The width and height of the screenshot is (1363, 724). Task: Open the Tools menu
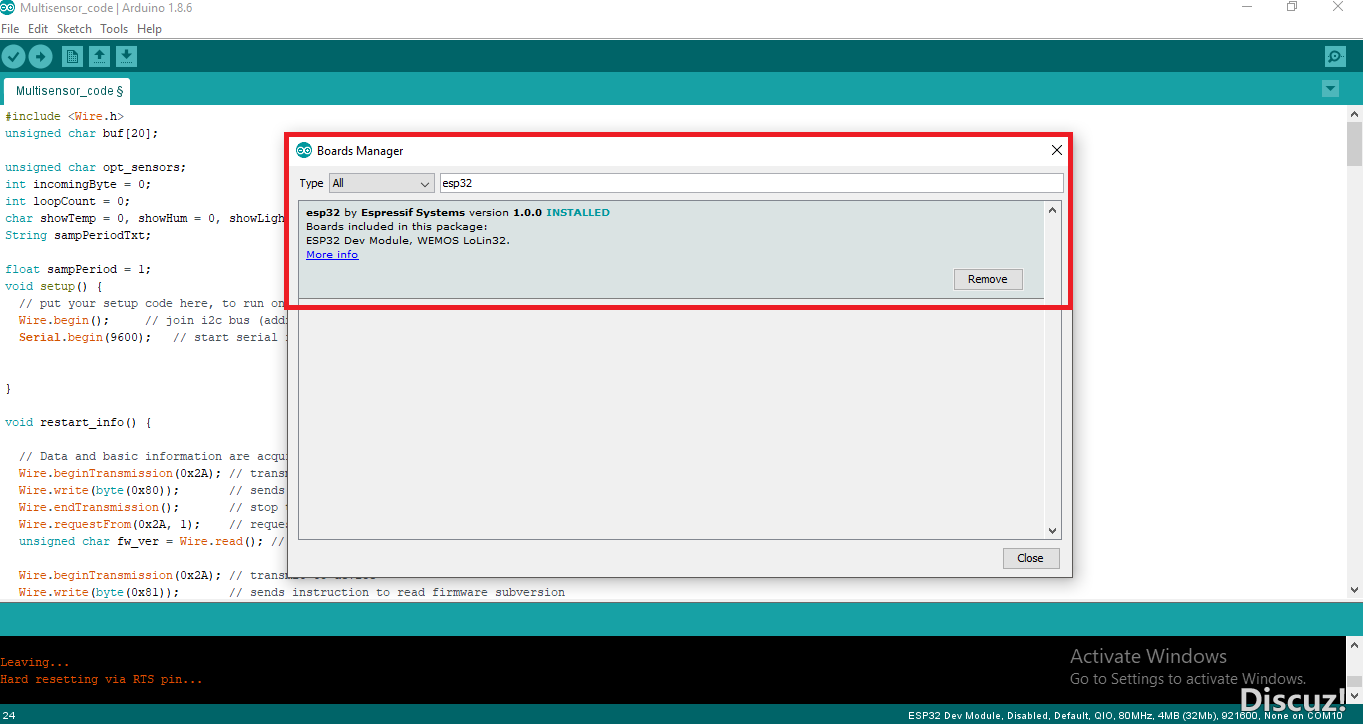click(x=114, y=29)
